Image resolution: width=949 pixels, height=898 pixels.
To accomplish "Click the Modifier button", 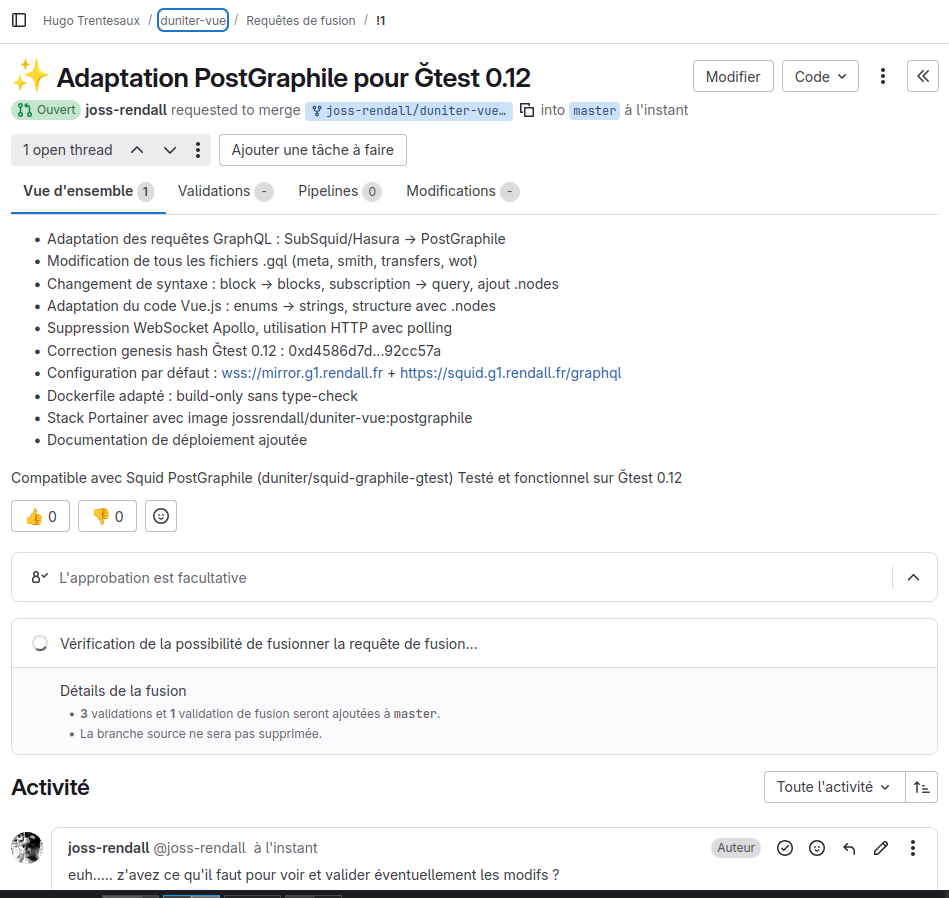I will tap(733, 76).
